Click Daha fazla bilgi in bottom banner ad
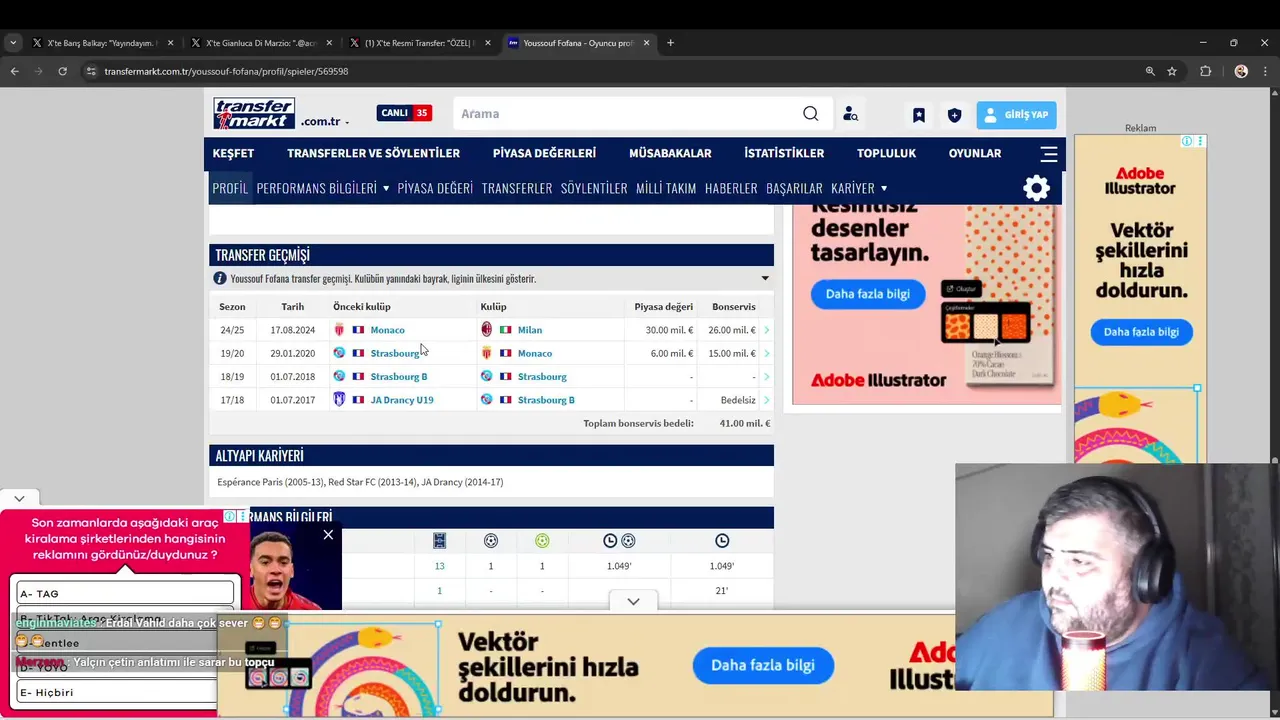Viewport: 1280px width, 720px height. 763,665
